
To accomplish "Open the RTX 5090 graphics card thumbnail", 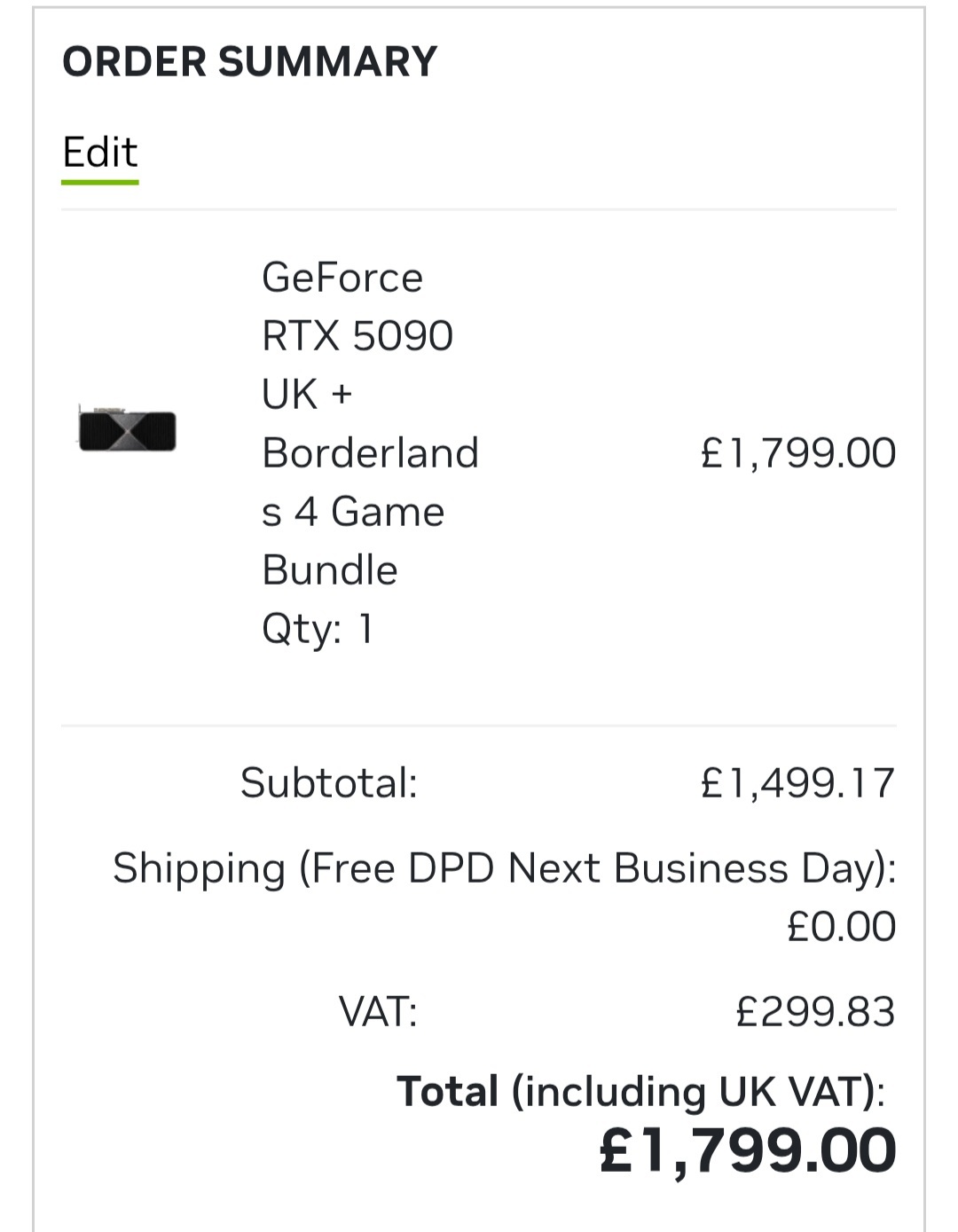I will [127, 430].
